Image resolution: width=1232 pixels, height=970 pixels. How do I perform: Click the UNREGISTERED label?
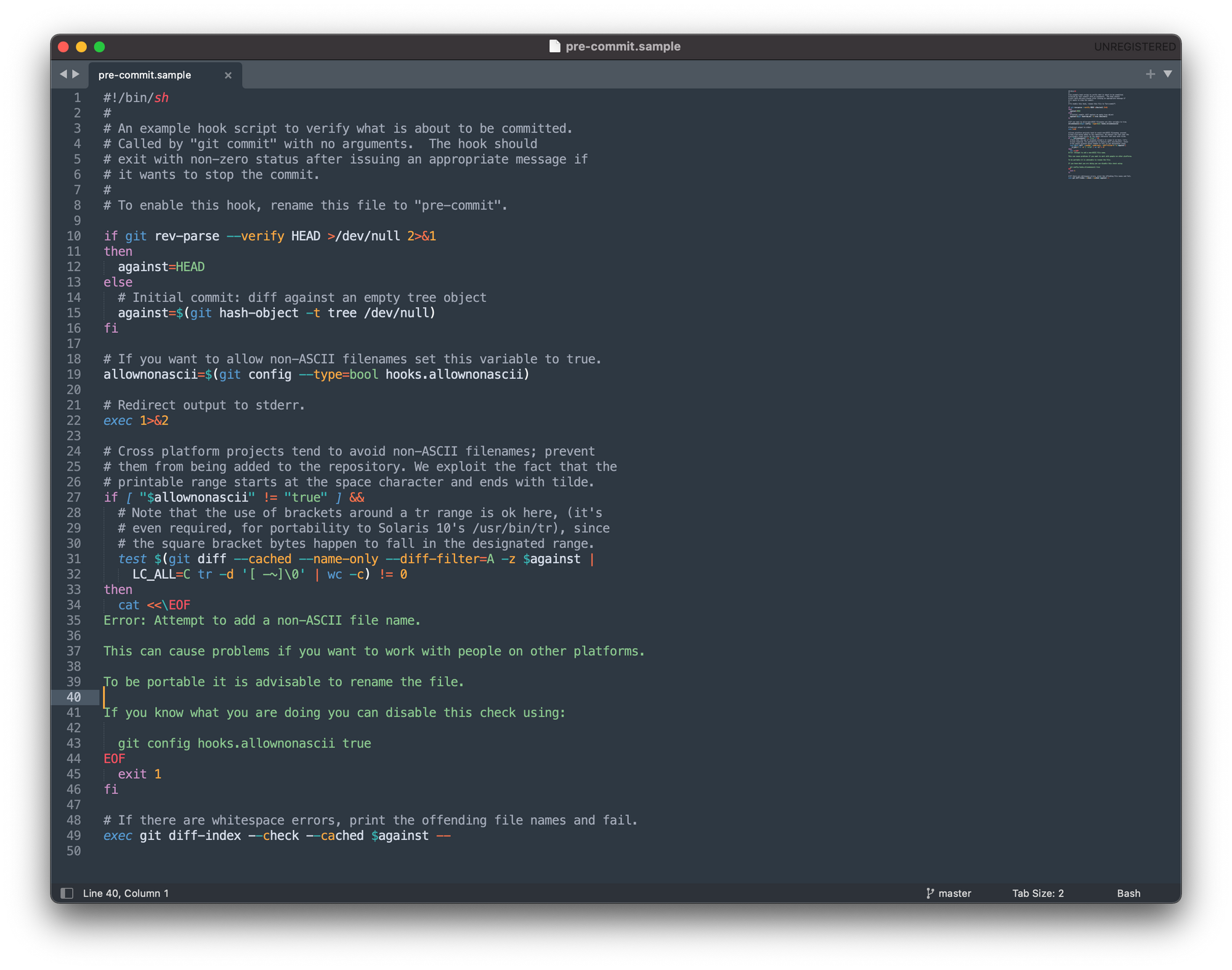coord(1135,46)
